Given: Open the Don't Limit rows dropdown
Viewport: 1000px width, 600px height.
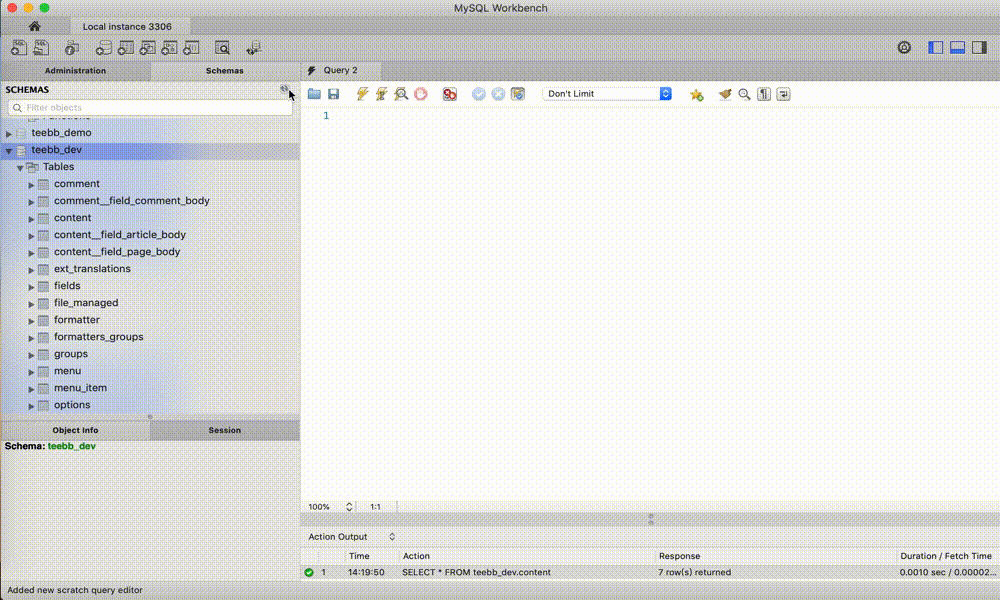Looking at the screenshot, I should point(607,94).
